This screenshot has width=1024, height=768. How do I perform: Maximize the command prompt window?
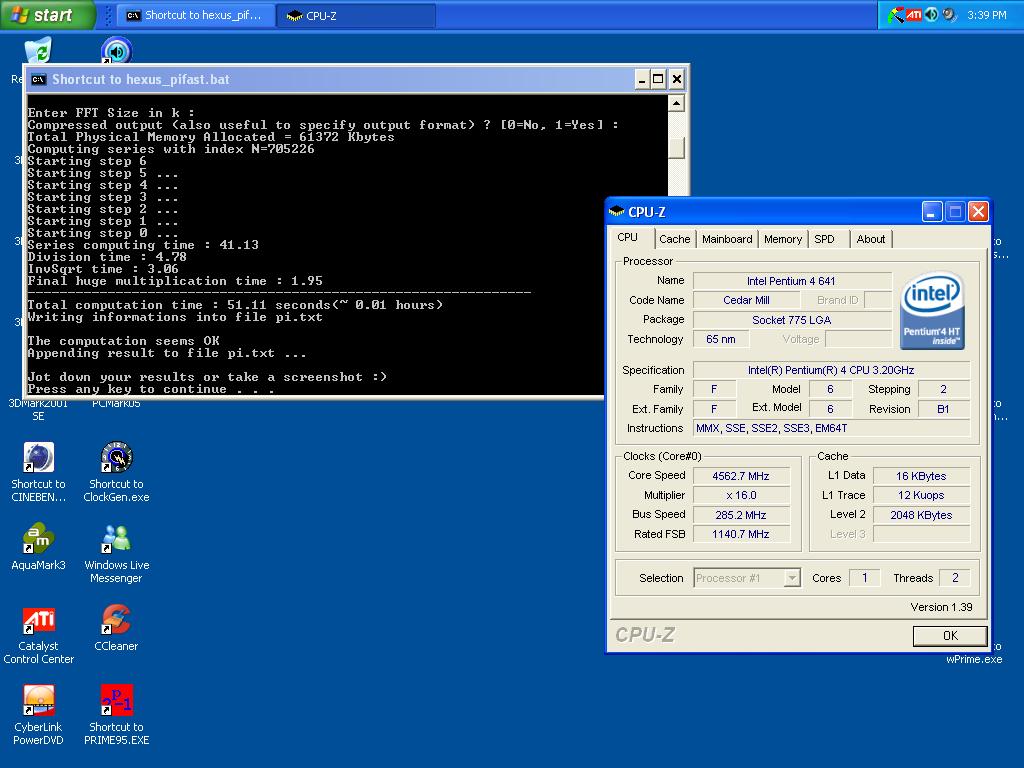658,80
